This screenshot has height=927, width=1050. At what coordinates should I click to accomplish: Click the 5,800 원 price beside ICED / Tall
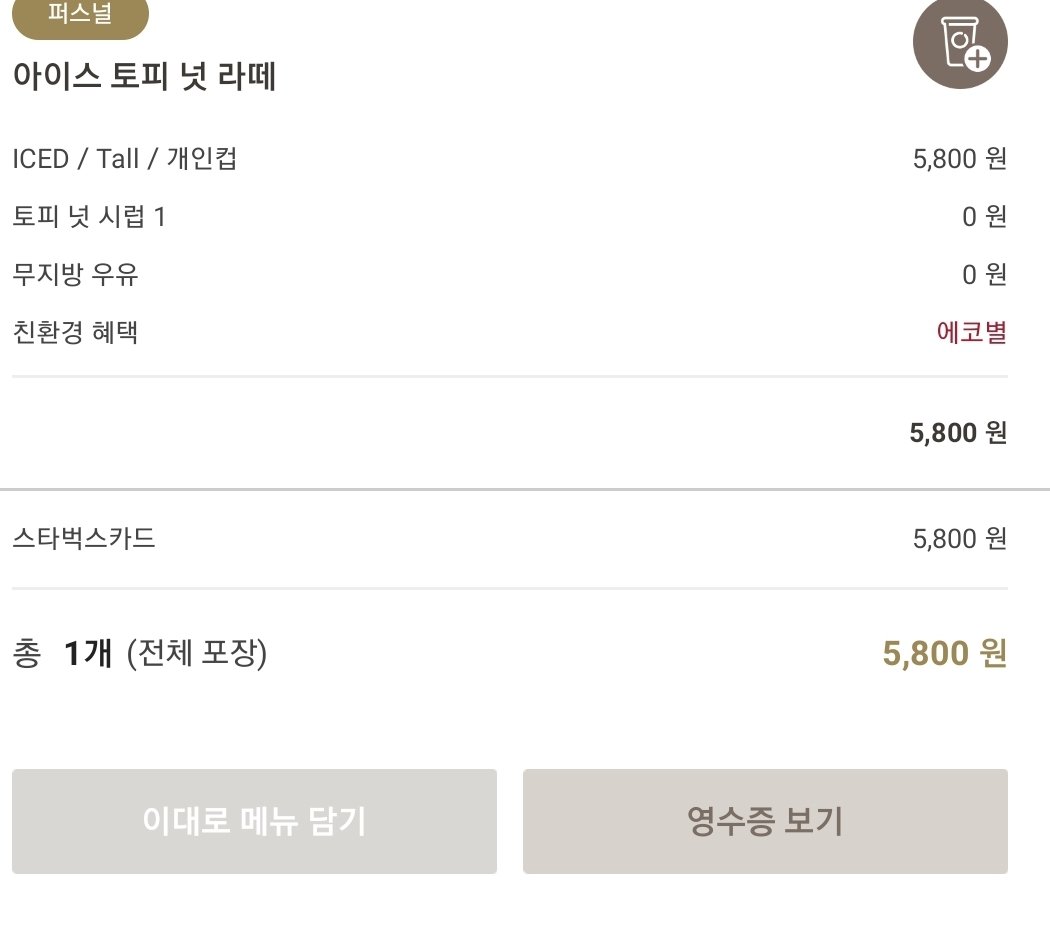pos(960,159)
